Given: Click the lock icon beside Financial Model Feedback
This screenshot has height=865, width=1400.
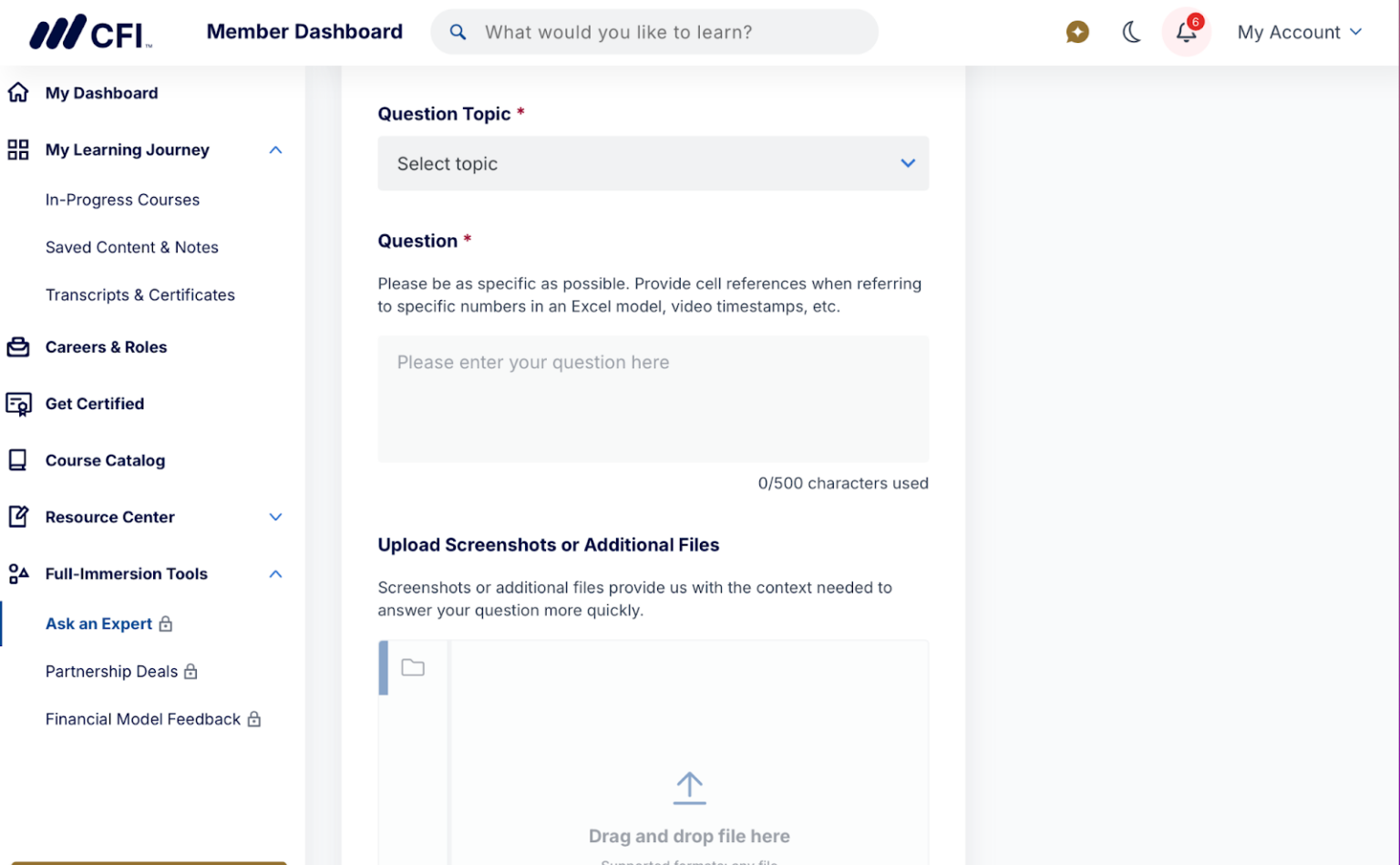Looking at the screenshot, I should coord(254,719).
